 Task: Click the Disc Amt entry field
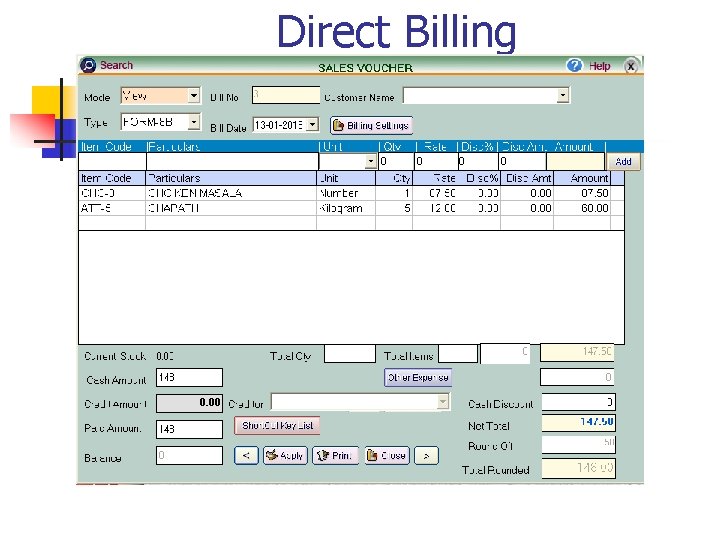coord(522,161)
